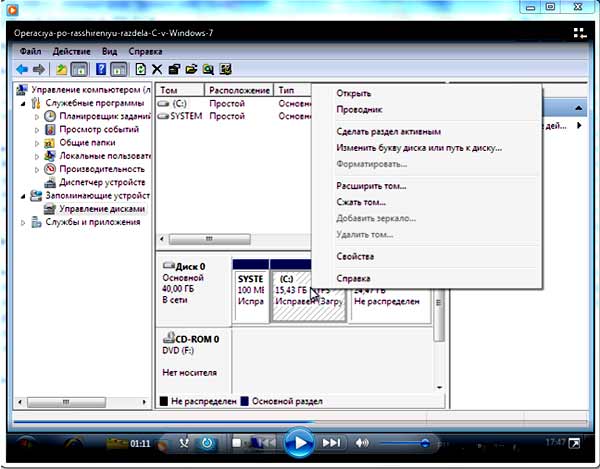Click the Refresh toolbar icon
This screenshot has height=469, width=600.
tap(140, 69)
